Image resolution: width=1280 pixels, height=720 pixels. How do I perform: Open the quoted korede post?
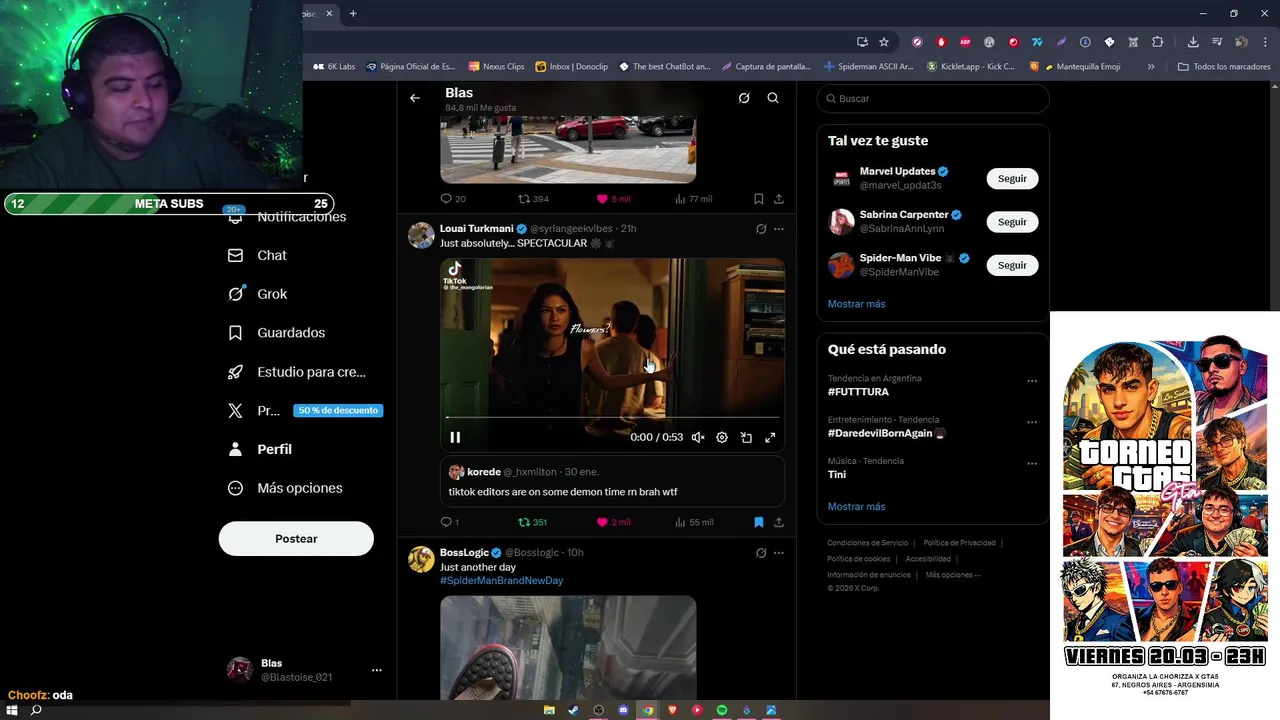612,482
